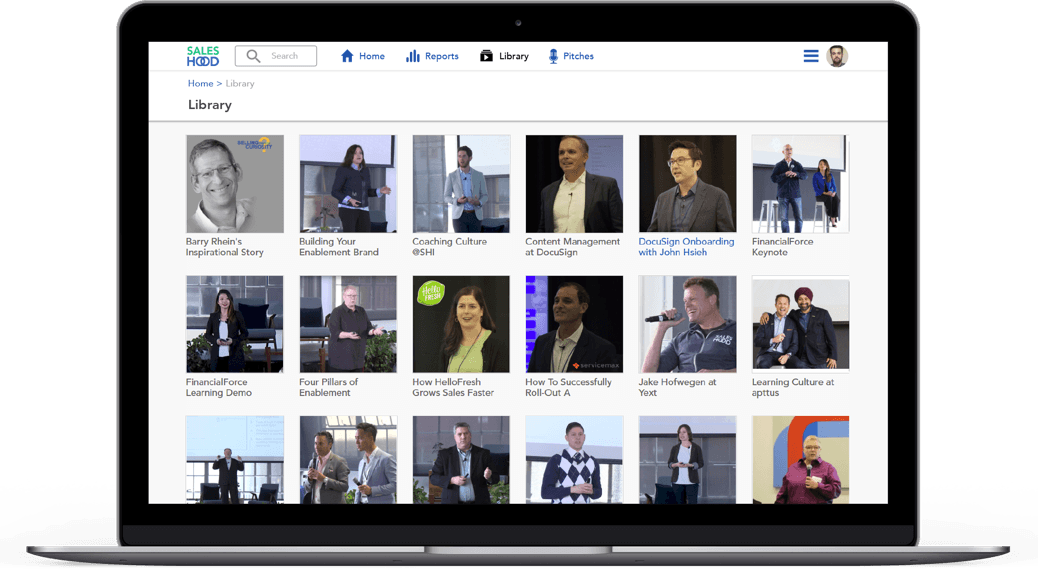Click the Library breadcrumb text

tap(240, 83)
